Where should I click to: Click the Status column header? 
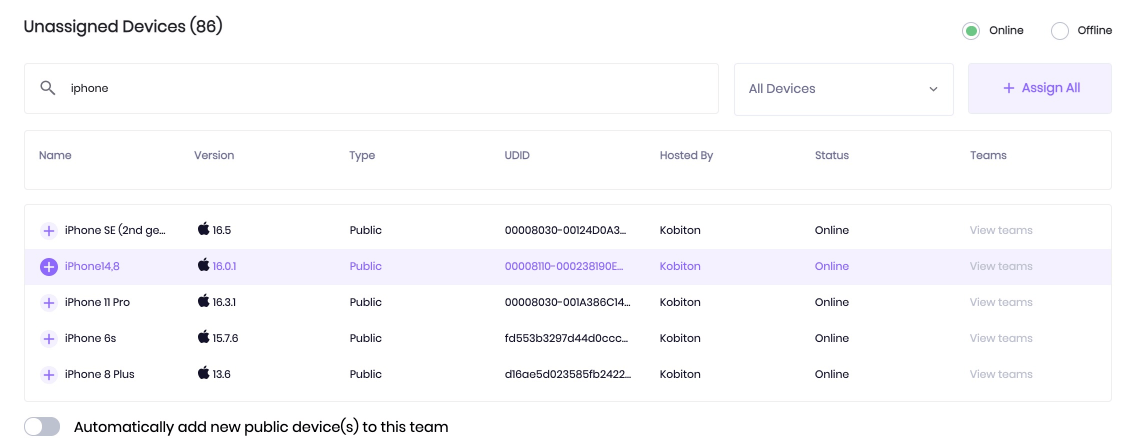pyautogui.click(x=832, y=155)
